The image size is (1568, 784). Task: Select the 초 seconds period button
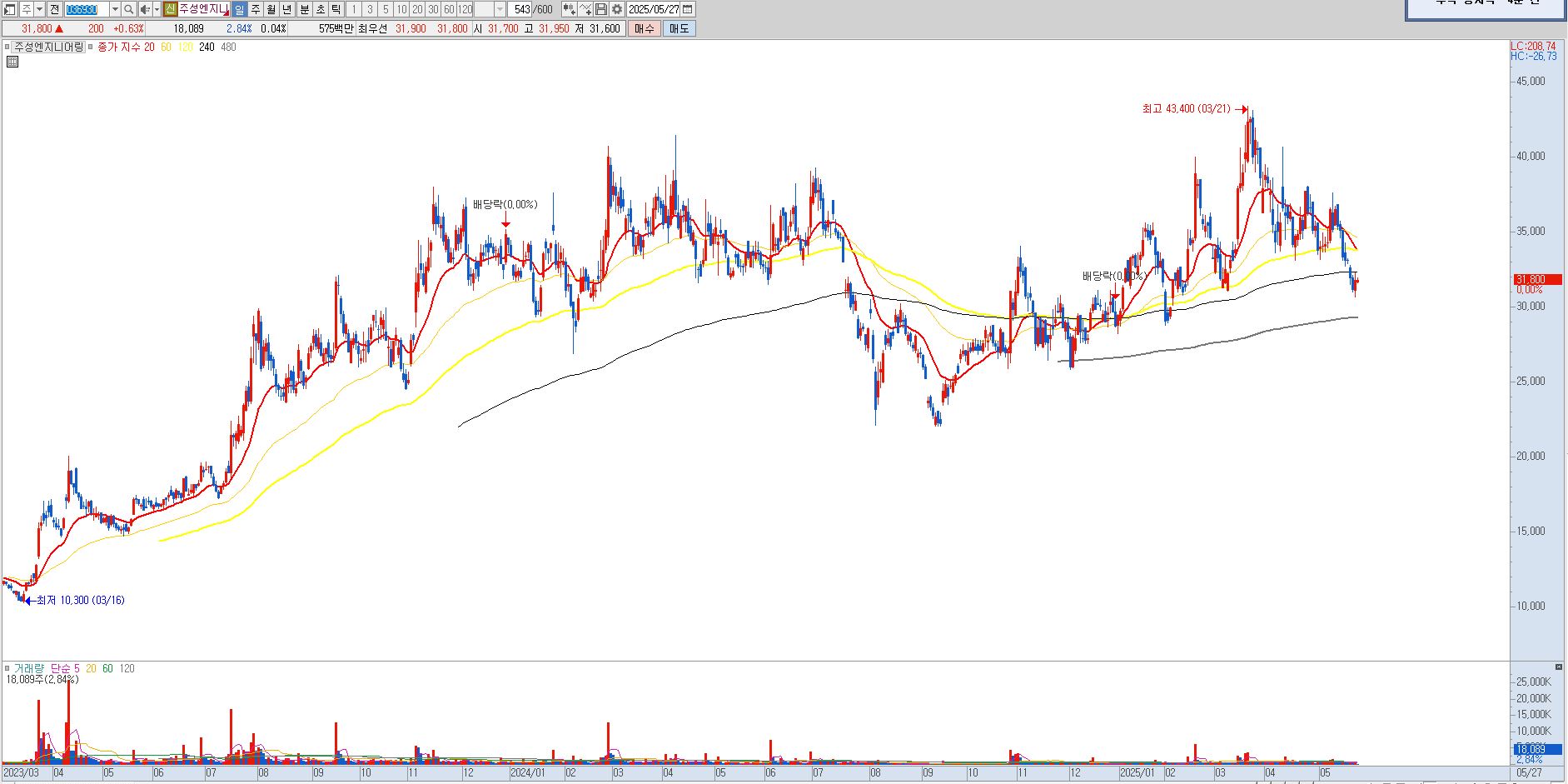[x=320, y=9]
